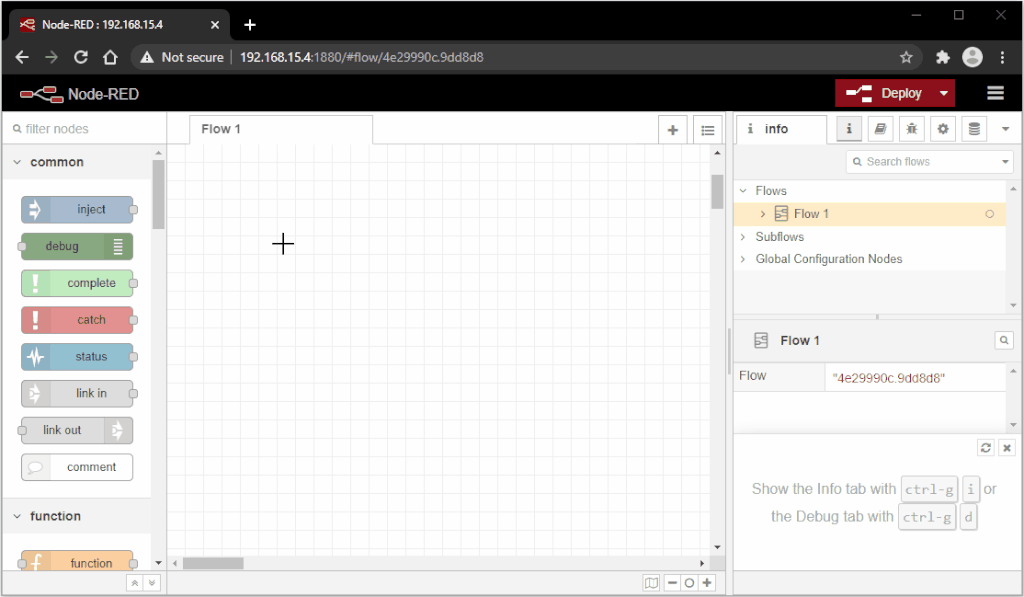
Task: Click the Deploy button
Action: click(884, 93)
